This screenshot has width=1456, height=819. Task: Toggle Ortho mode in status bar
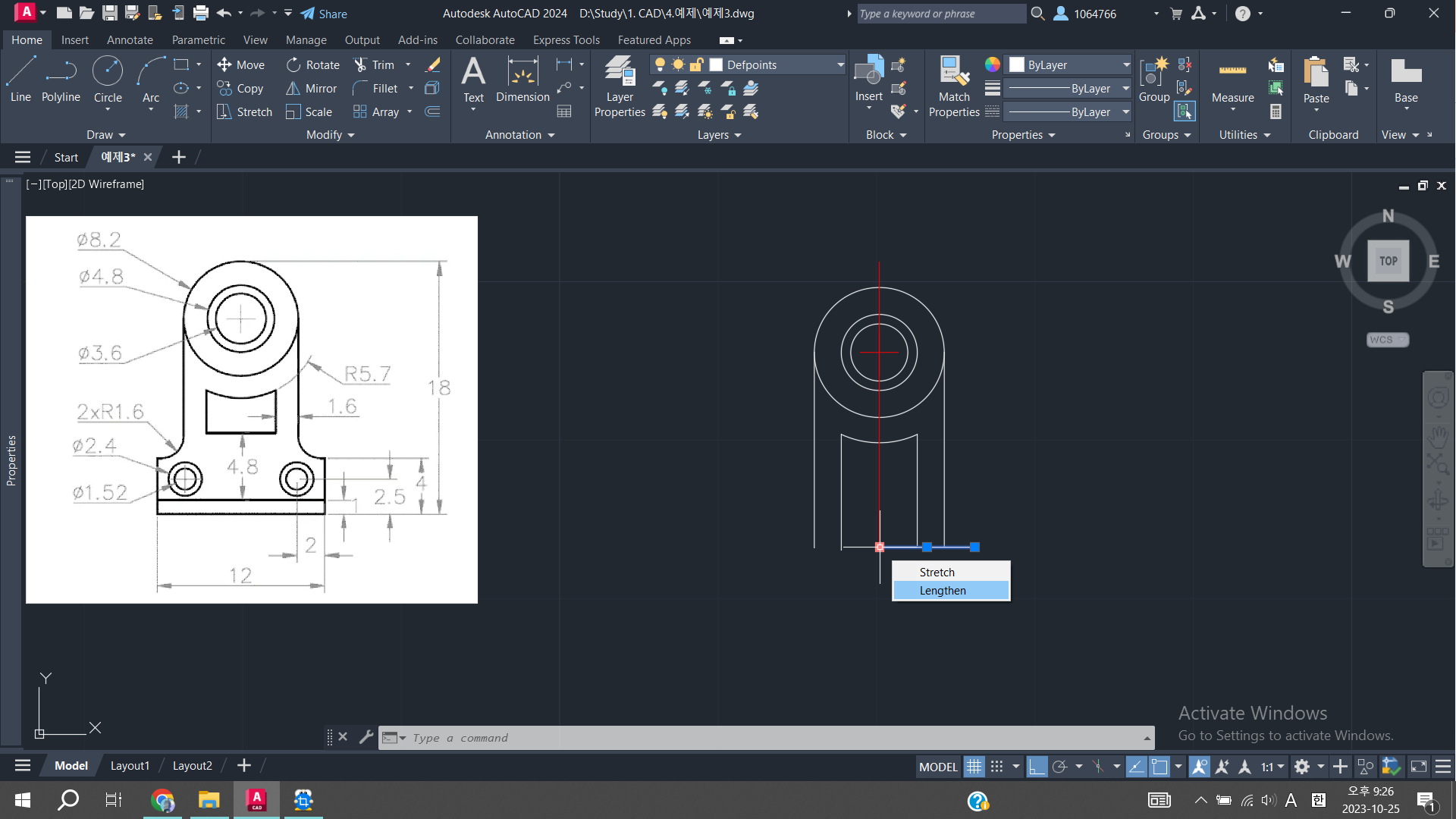tap(1036, 767)
